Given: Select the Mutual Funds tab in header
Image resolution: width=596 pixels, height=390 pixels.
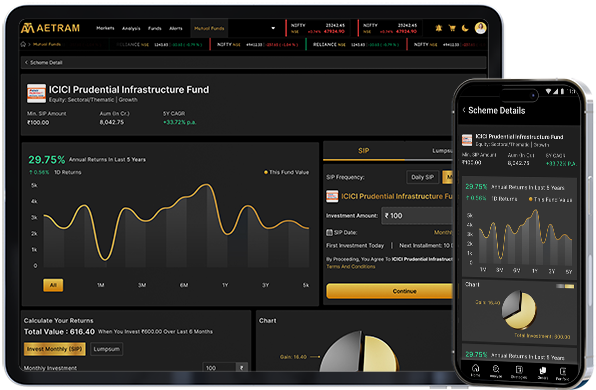Looking at the screenshot, I should tap(209, 29).
